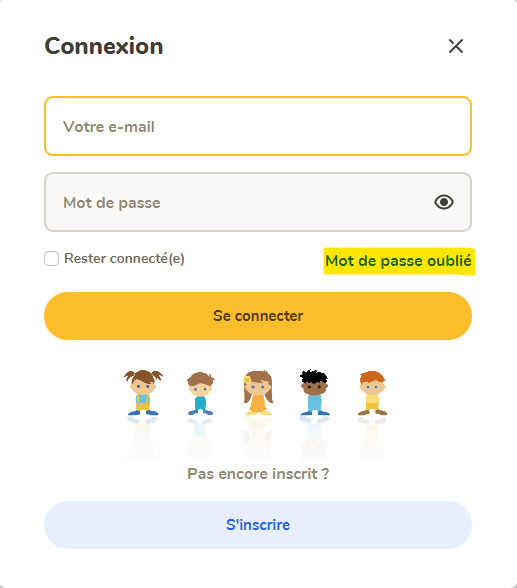
Task: Select the boy with black curly hair
Action: (314, 392)
